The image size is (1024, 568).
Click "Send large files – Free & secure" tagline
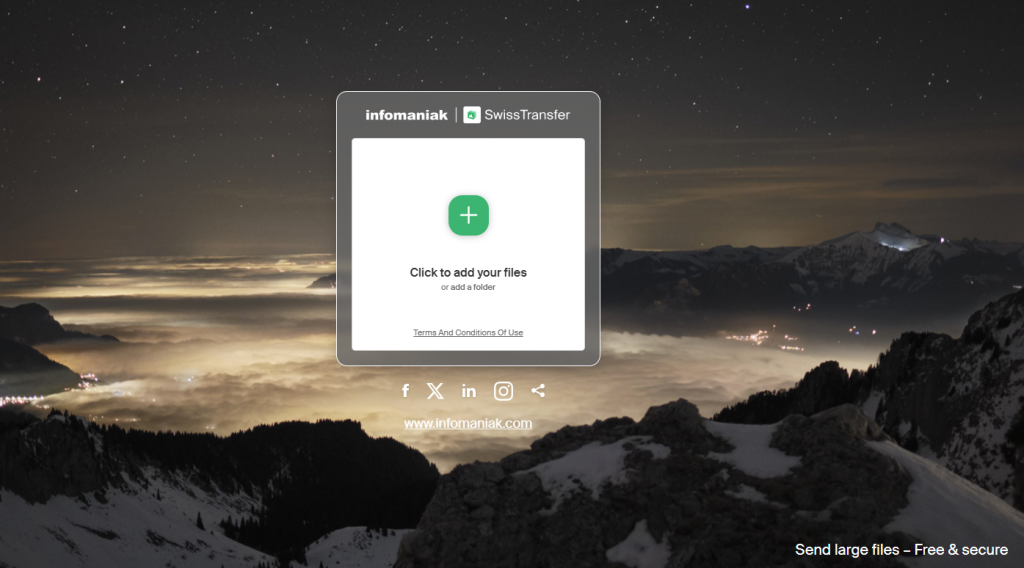point(901,550)
